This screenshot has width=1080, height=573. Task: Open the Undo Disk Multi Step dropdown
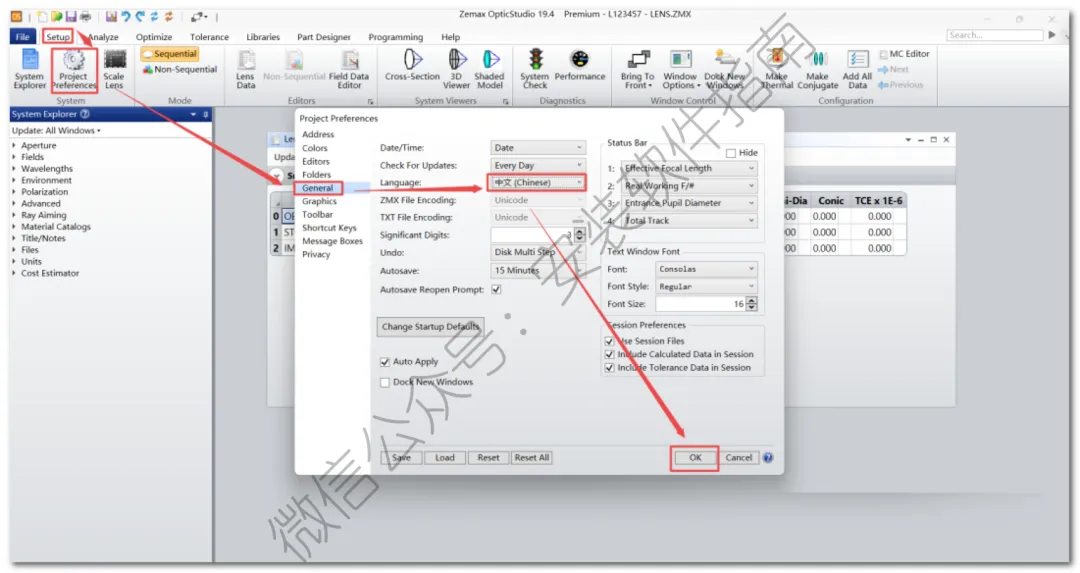pyautogui.click(x=538, y=252)
